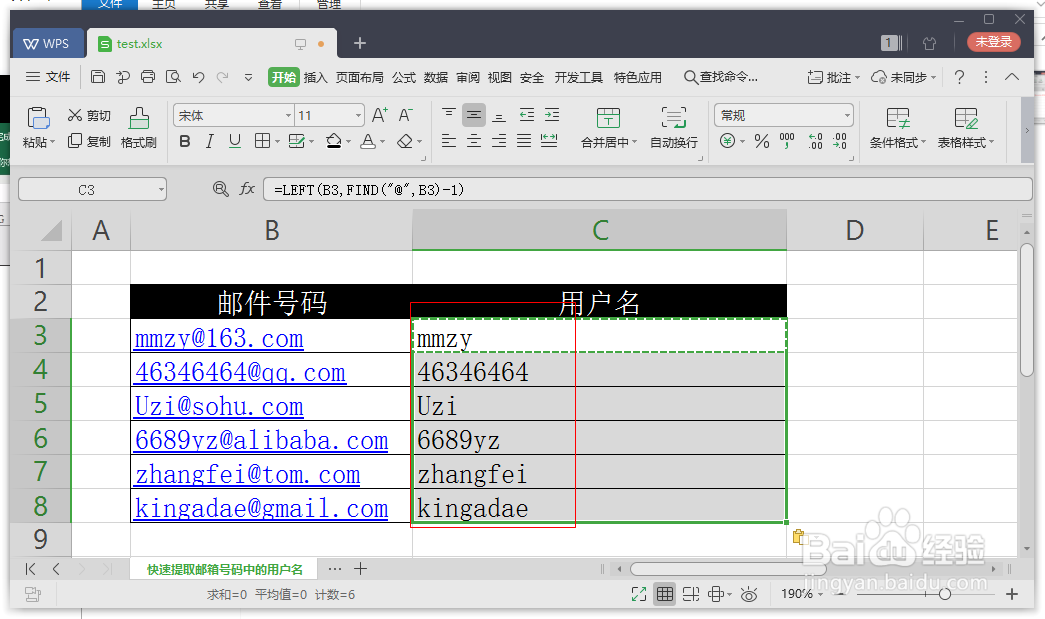Align text left
Viewport: 1045px width, 619px height.
click(x=449, y=141)
